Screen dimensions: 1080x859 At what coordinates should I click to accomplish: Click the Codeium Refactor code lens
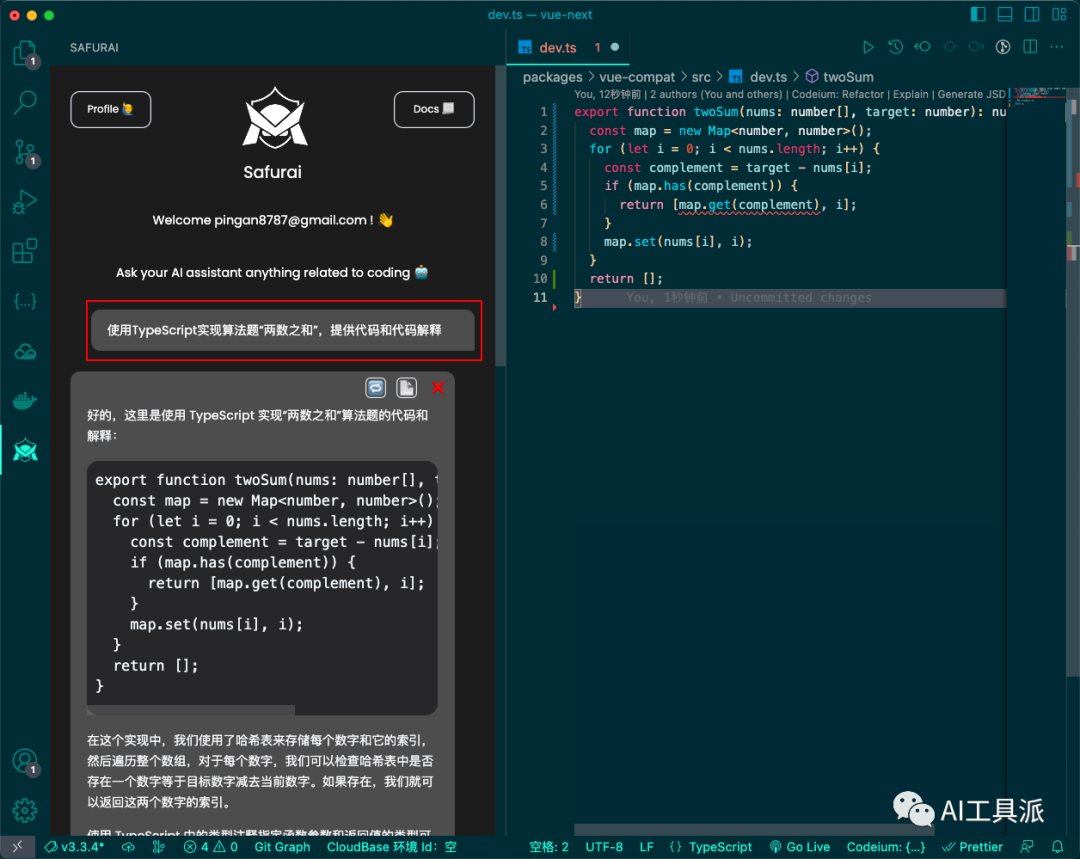pyautogui.click(x=838, y=94)
